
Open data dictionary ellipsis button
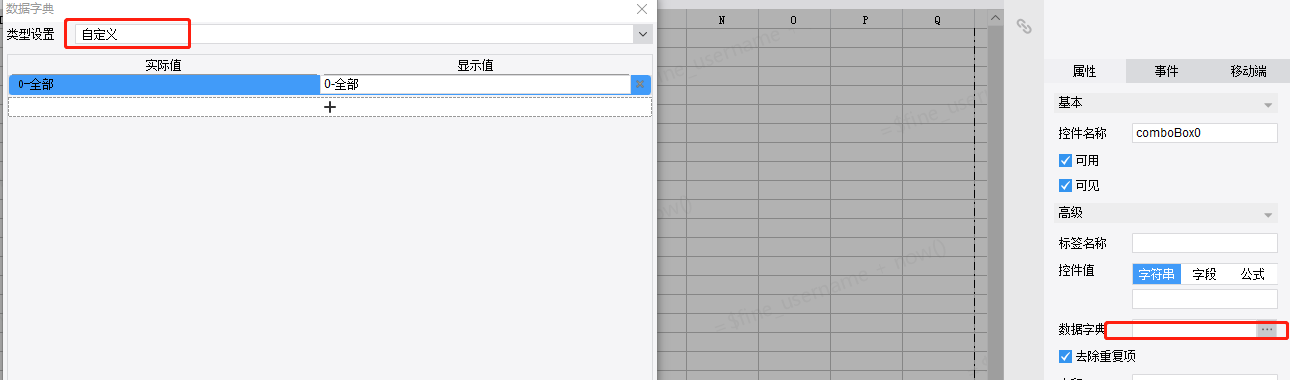pos(1267,329)
